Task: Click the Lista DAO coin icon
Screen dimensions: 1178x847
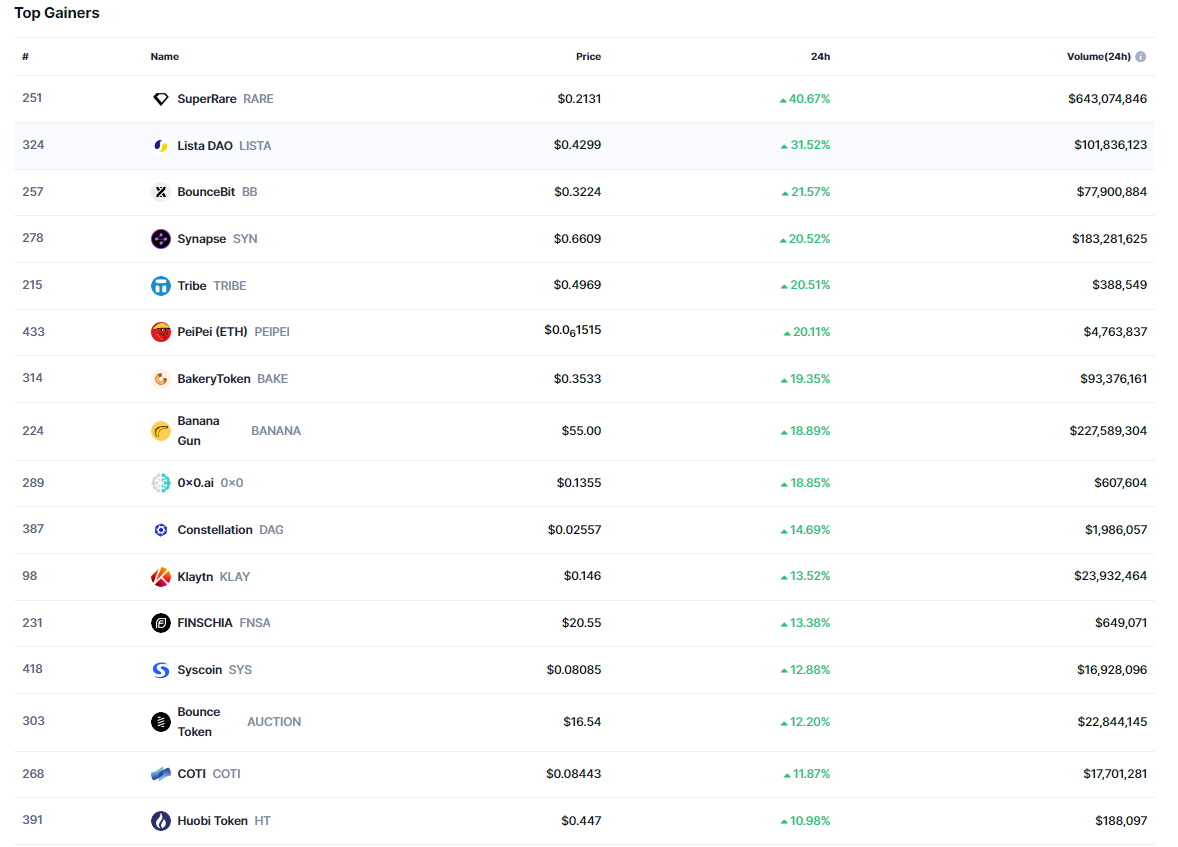Action: pos(160,146)
